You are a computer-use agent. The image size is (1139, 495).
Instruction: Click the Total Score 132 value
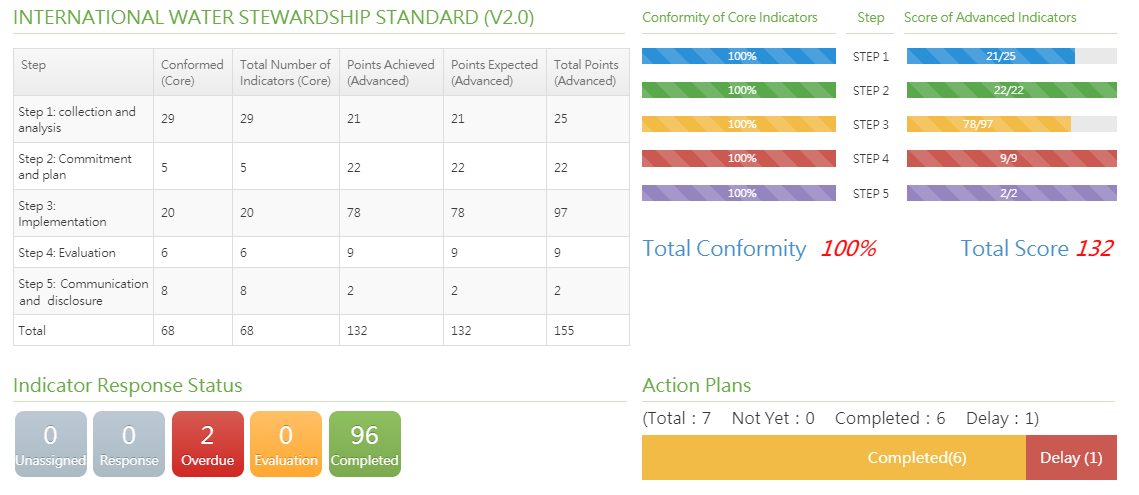point(1093,249)
